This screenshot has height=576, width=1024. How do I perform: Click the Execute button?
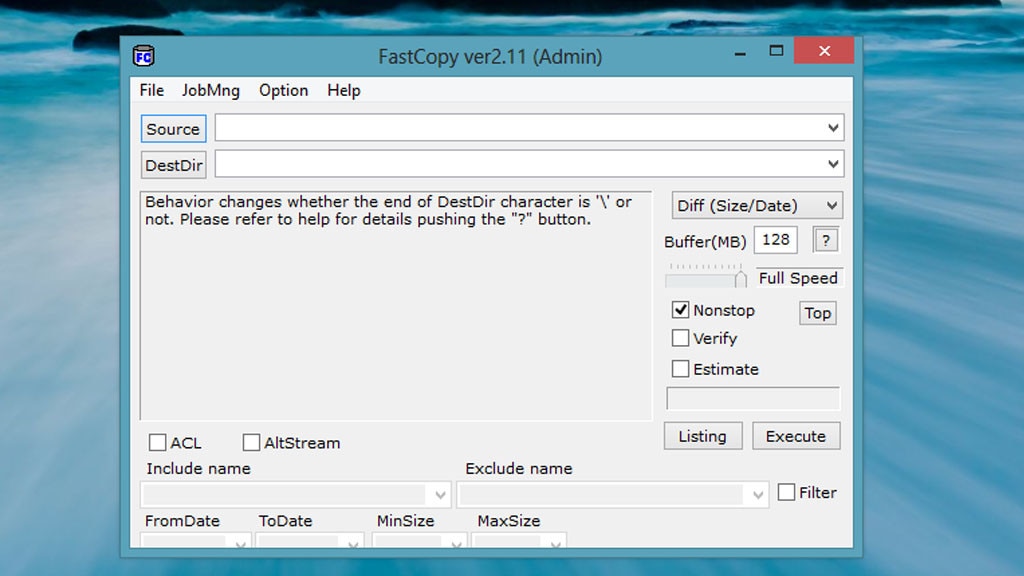tap(796, 436)
